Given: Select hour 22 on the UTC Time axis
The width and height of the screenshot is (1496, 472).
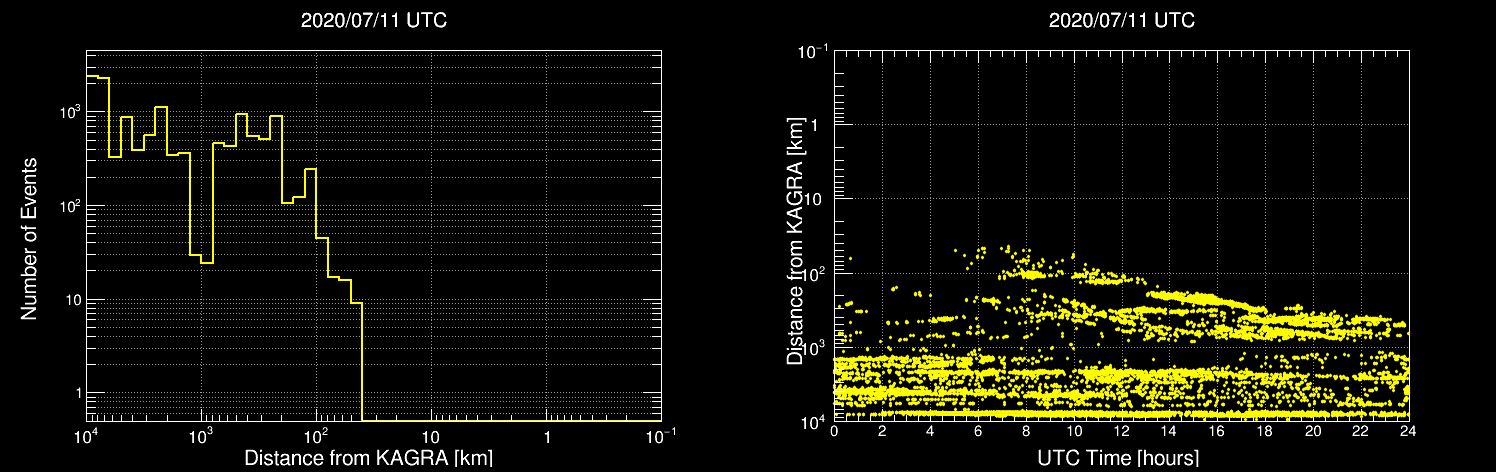Looking at the screenshot, I should coord(1361,431).
